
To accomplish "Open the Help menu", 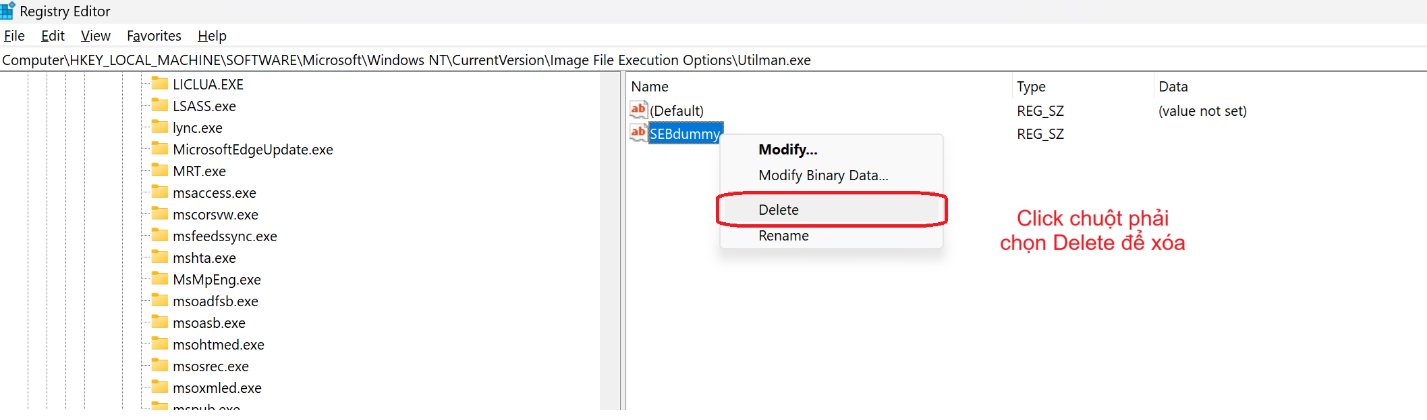I will pyautogui.click(x=212, y=36).
